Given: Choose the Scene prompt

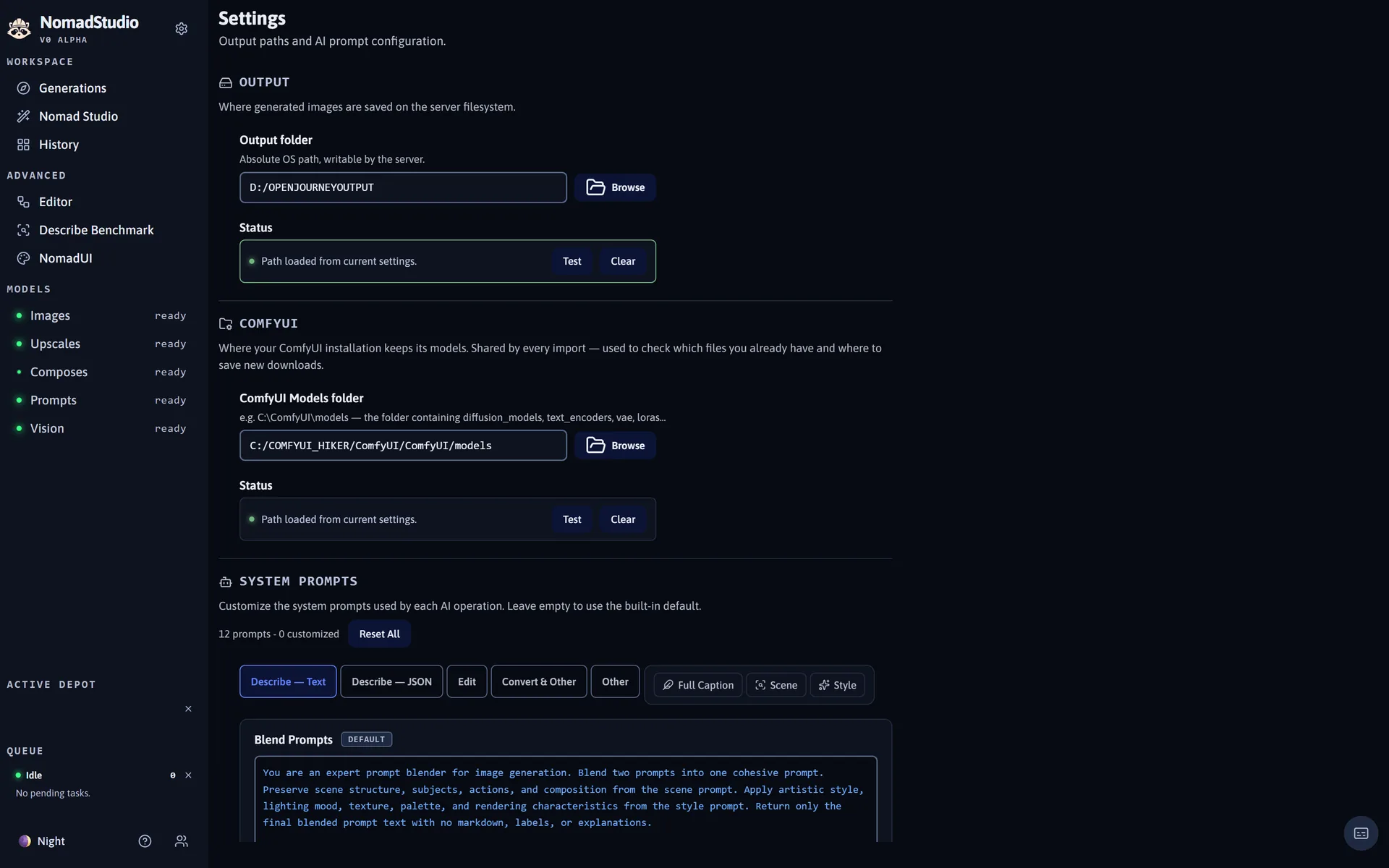Looking at the screenshot, I should [x=776, y=685].
